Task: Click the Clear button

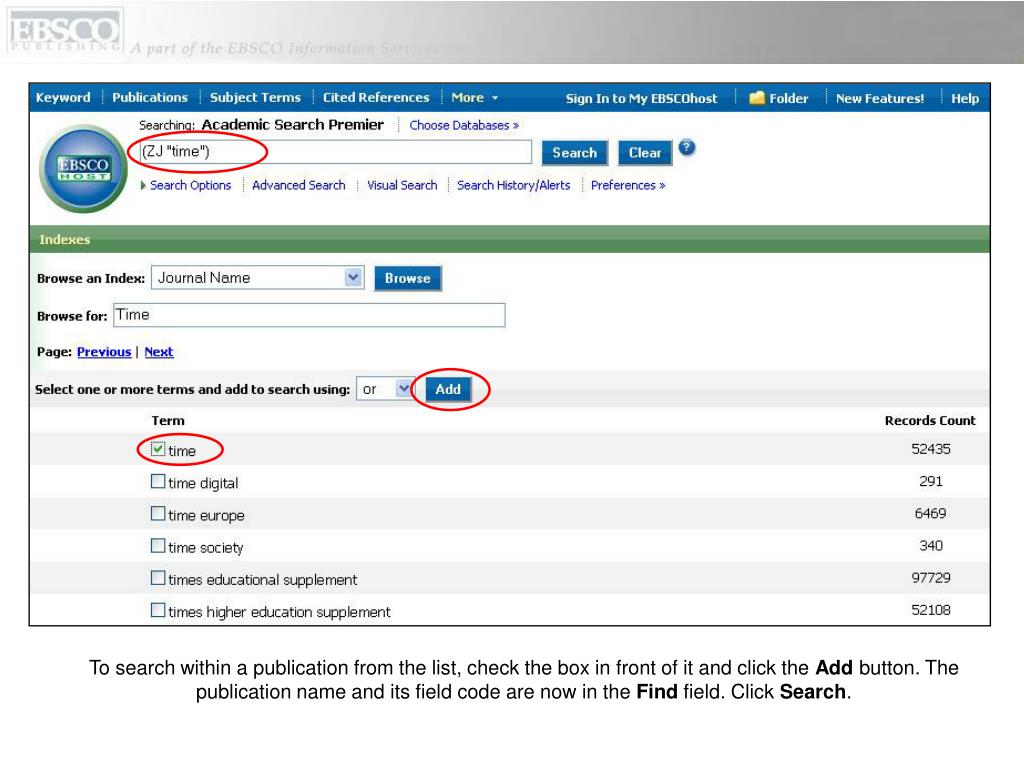Action: tap(645, 153)
